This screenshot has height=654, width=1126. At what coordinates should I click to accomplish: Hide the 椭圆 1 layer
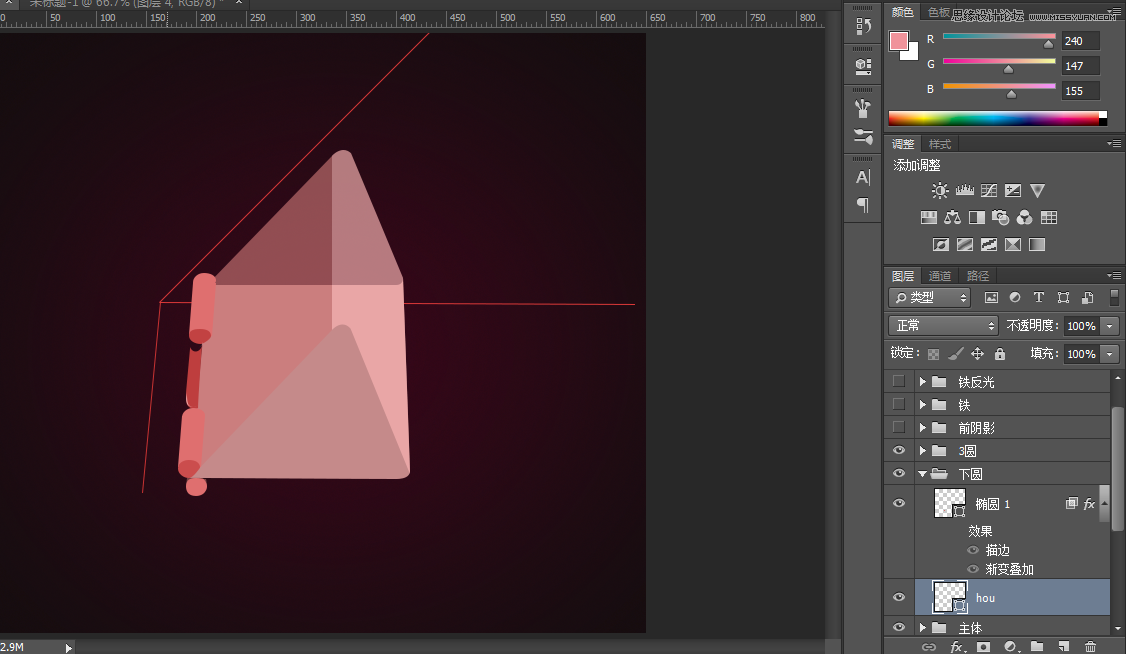coord(898,503)
